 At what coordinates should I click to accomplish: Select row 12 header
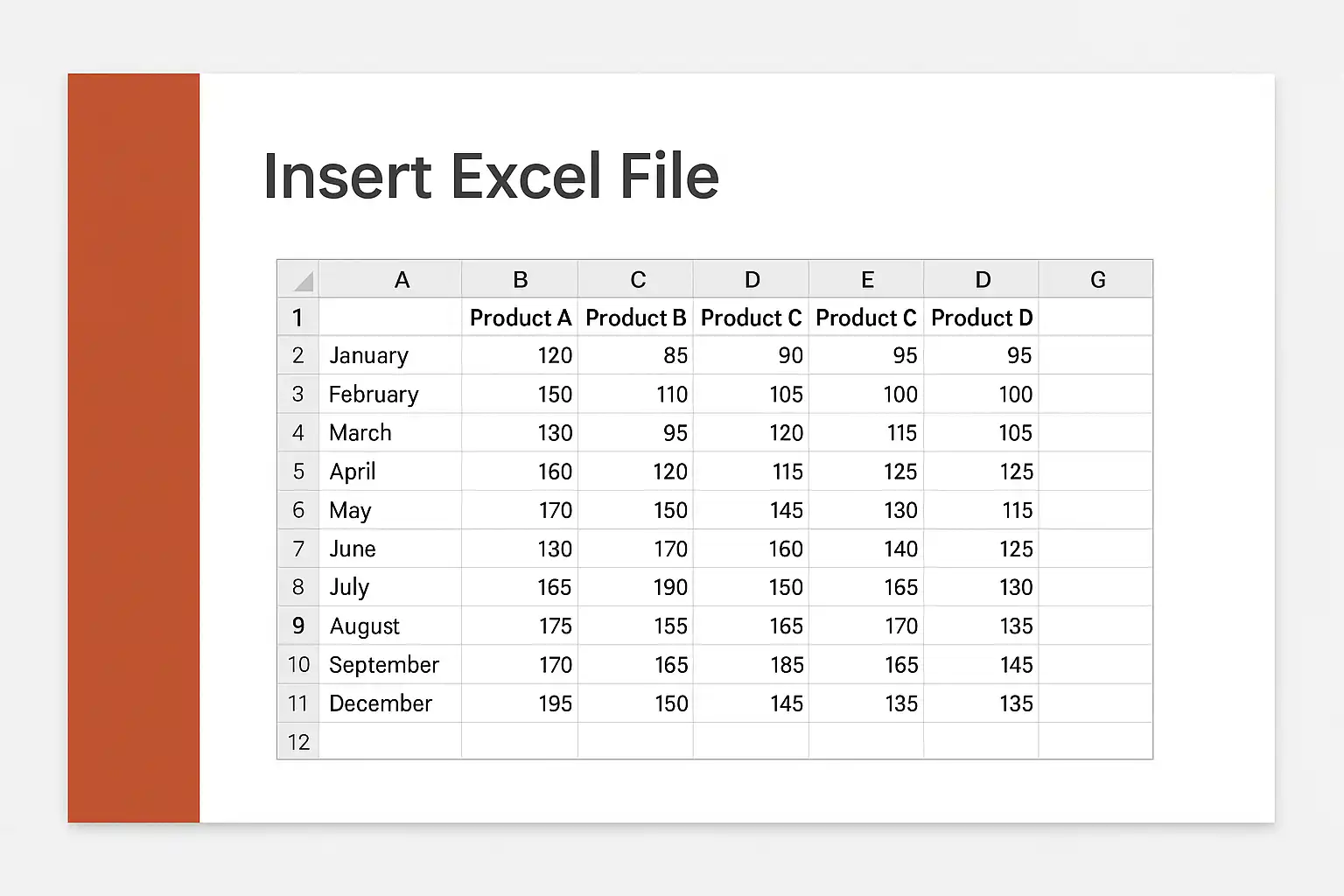298,741
